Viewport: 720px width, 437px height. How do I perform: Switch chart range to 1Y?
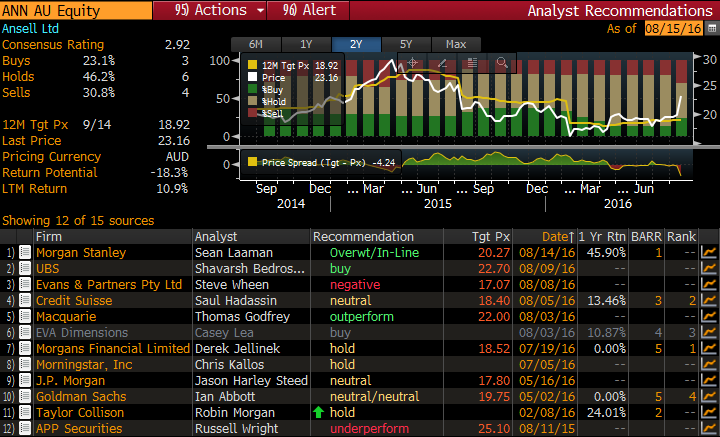306,45
